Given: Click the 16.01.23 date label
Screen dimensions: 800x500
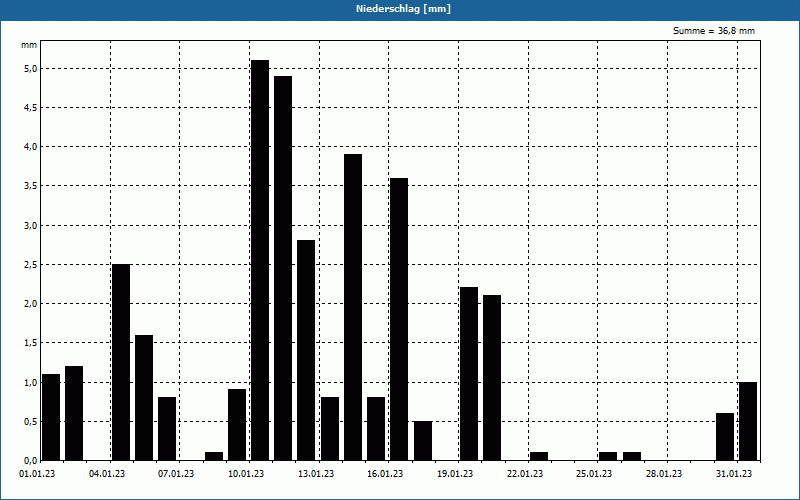Looking at the screenshot, I should click(x=385, y=474).
